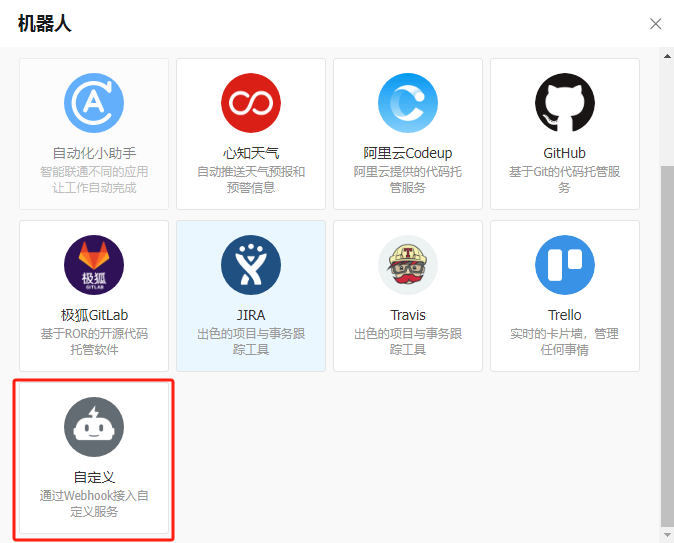Image resolution: width=674 pixels, height=543 pixels.
Task: Click the GitHub title text
Action: point(565,153)
